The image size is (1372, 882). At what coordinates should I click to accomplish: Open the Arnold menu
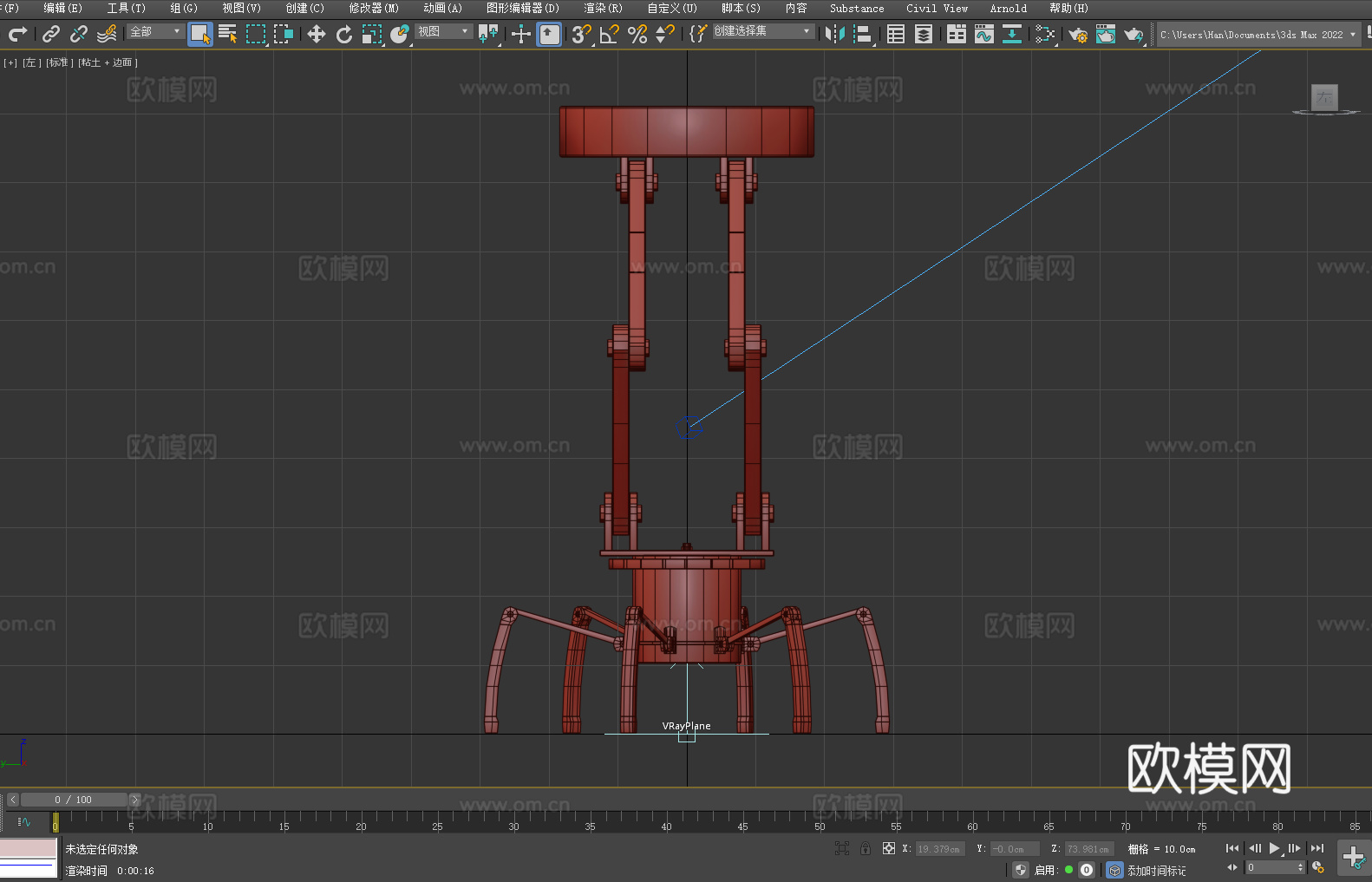point(1008,8)
